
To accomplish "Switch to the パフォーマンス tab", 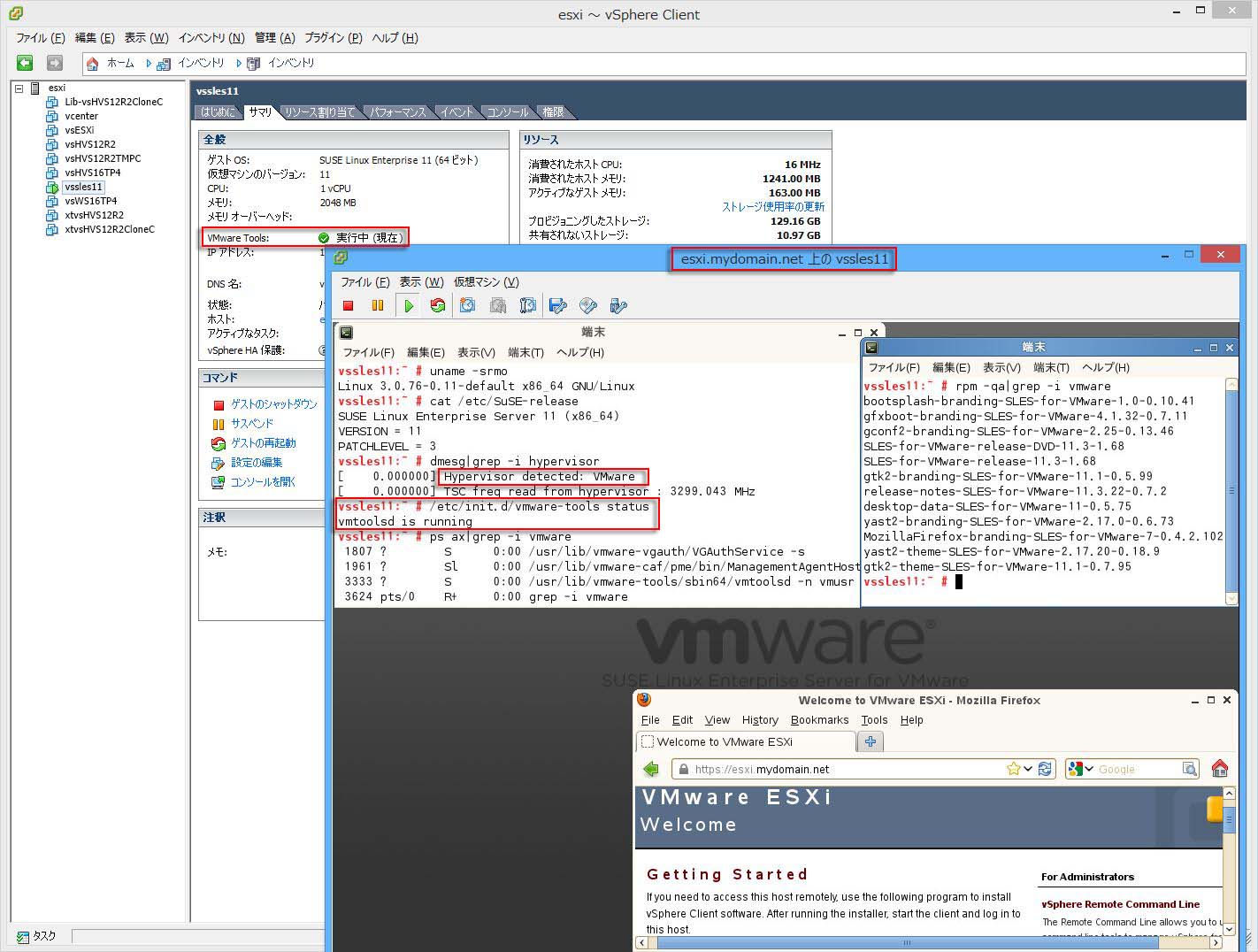I will pyautogui.click(x=398, y=112).
